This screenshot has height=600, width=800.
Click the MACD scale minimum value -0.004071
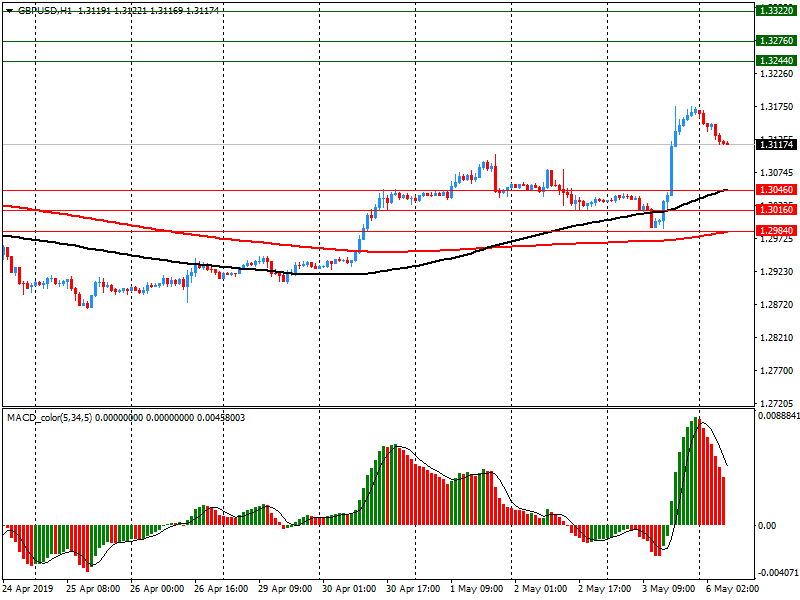(776, 573)
